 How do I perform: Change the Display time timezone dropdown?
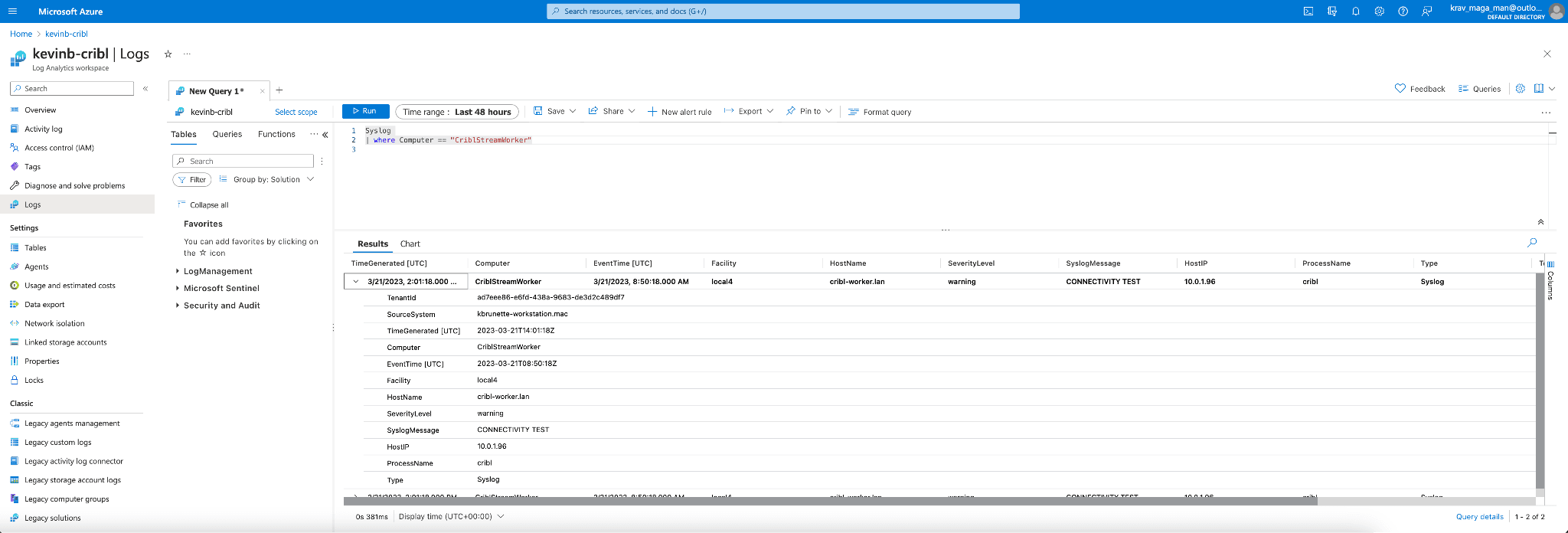(451, 517)
